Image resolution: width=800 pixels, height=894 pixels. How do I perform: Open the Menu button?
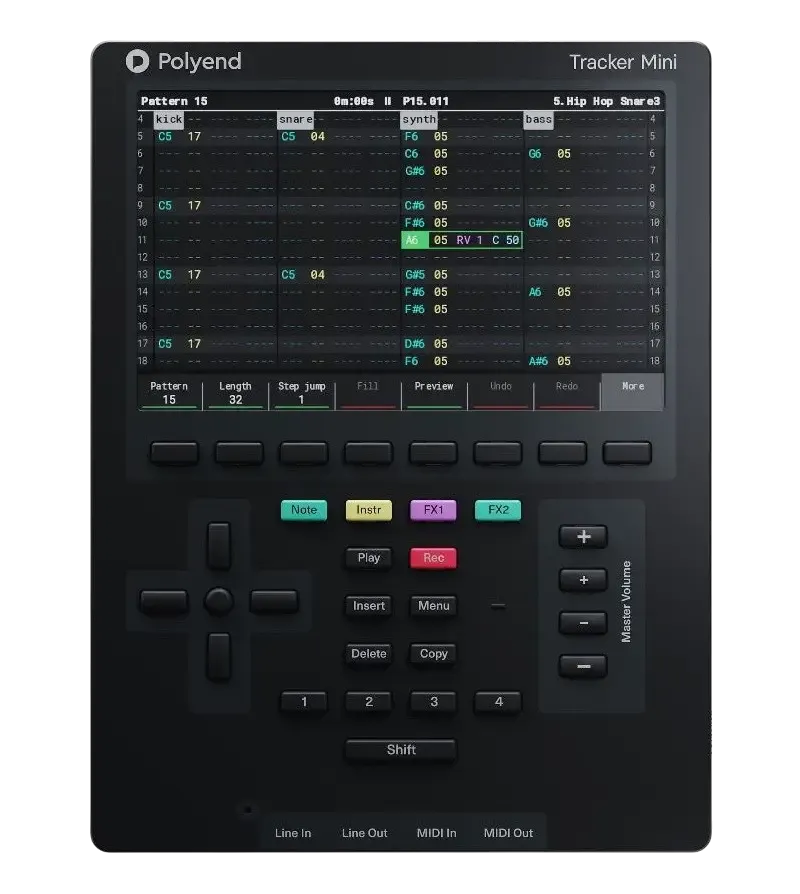click(x=433, y=606)
